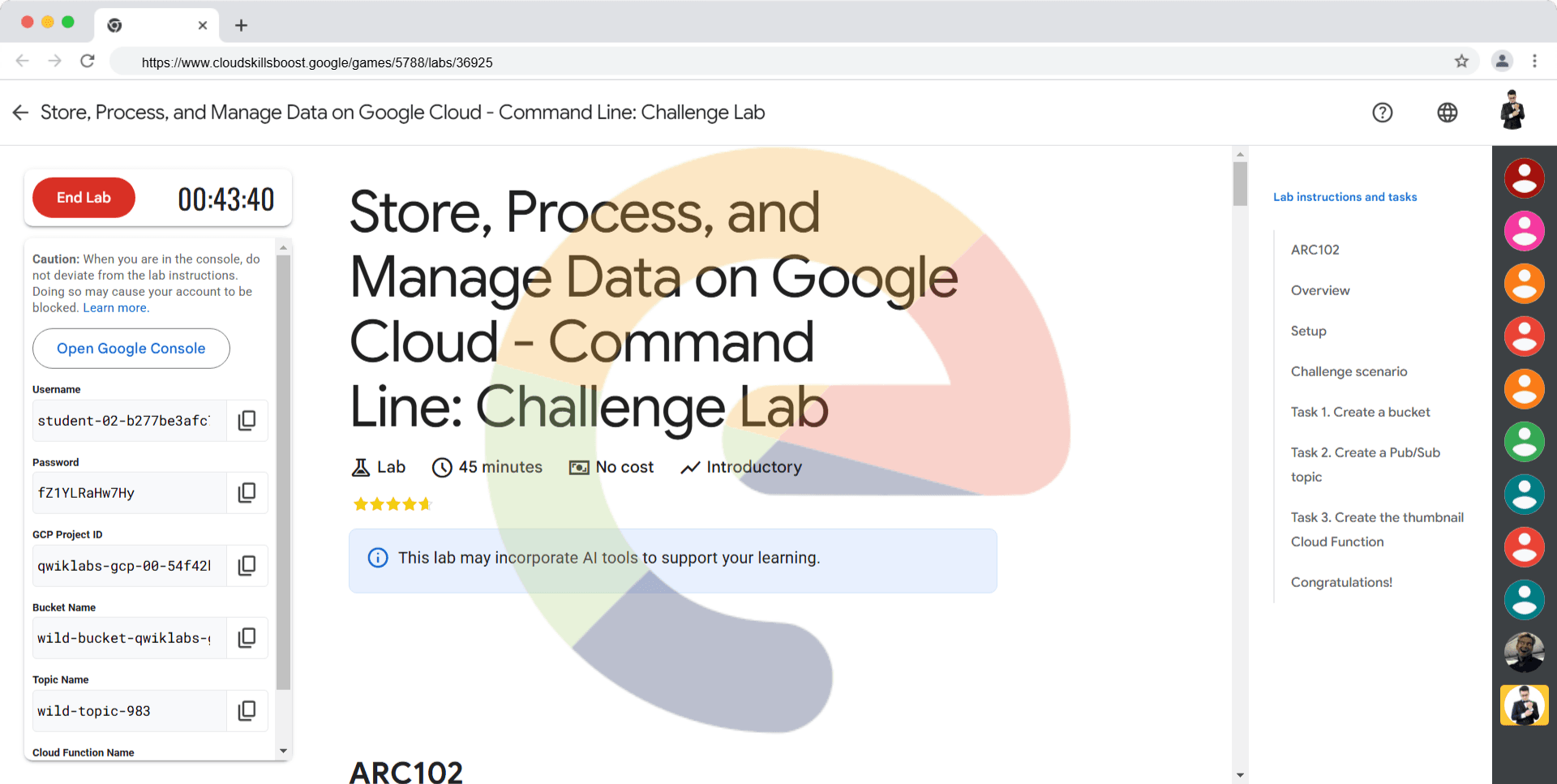Viewport: 1557px width, 784px height.
Task: Click the End Lab button
Action: (x=84, y=198)
